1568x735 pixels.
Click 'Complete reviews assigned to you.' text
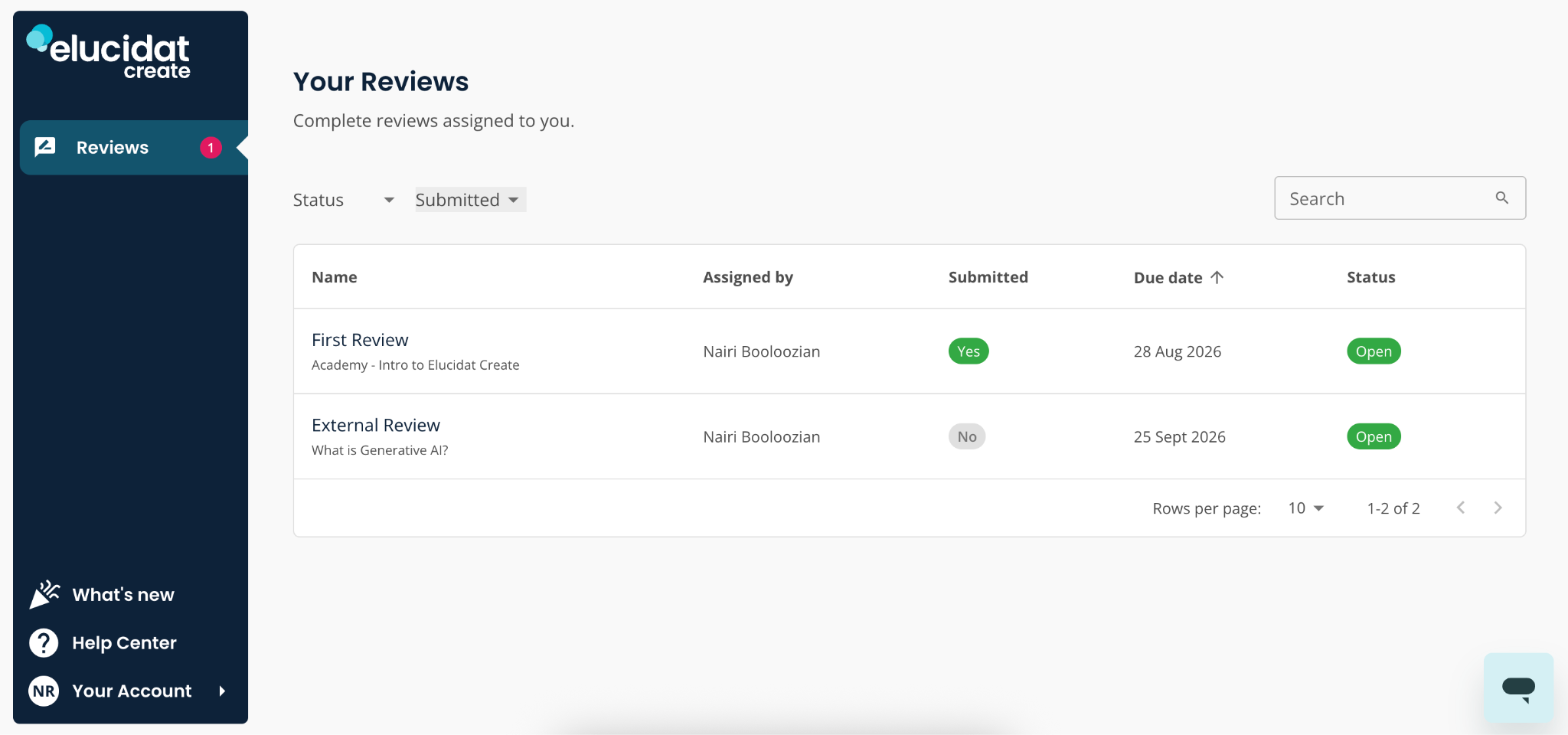pos(434,121)
